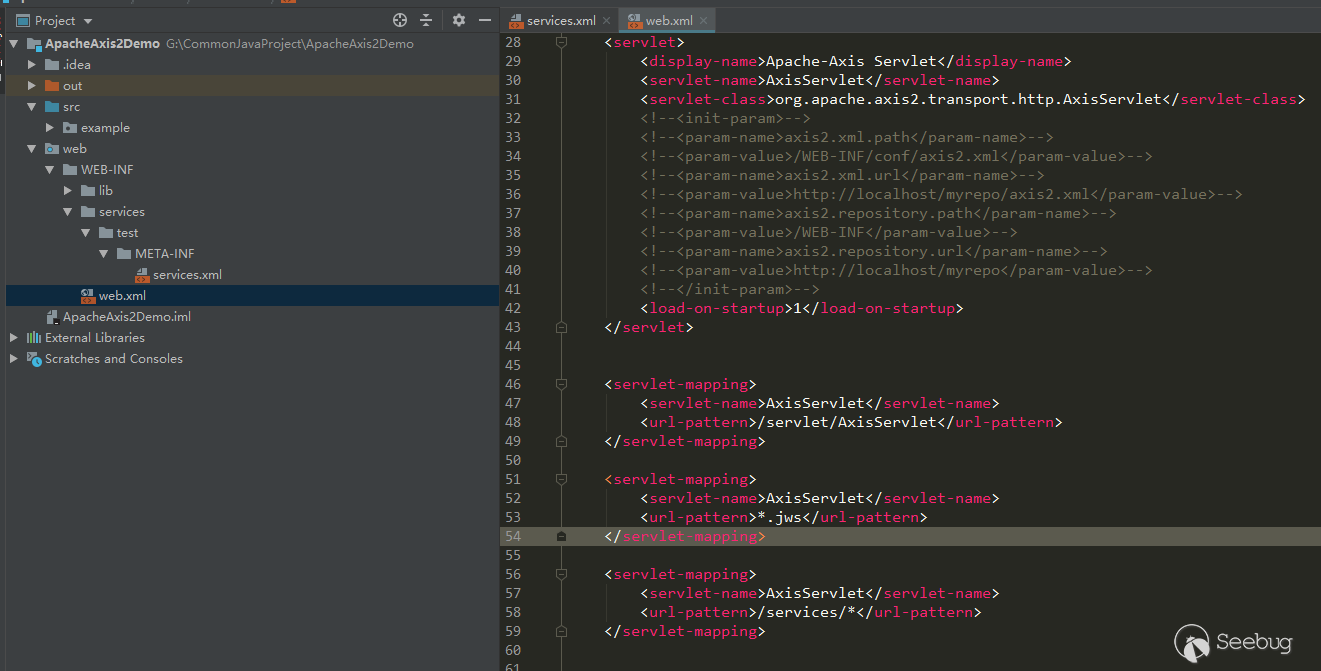1321x671 pixels.
Task: Hide the Project panel with minus icon
Action: (485, 20)
